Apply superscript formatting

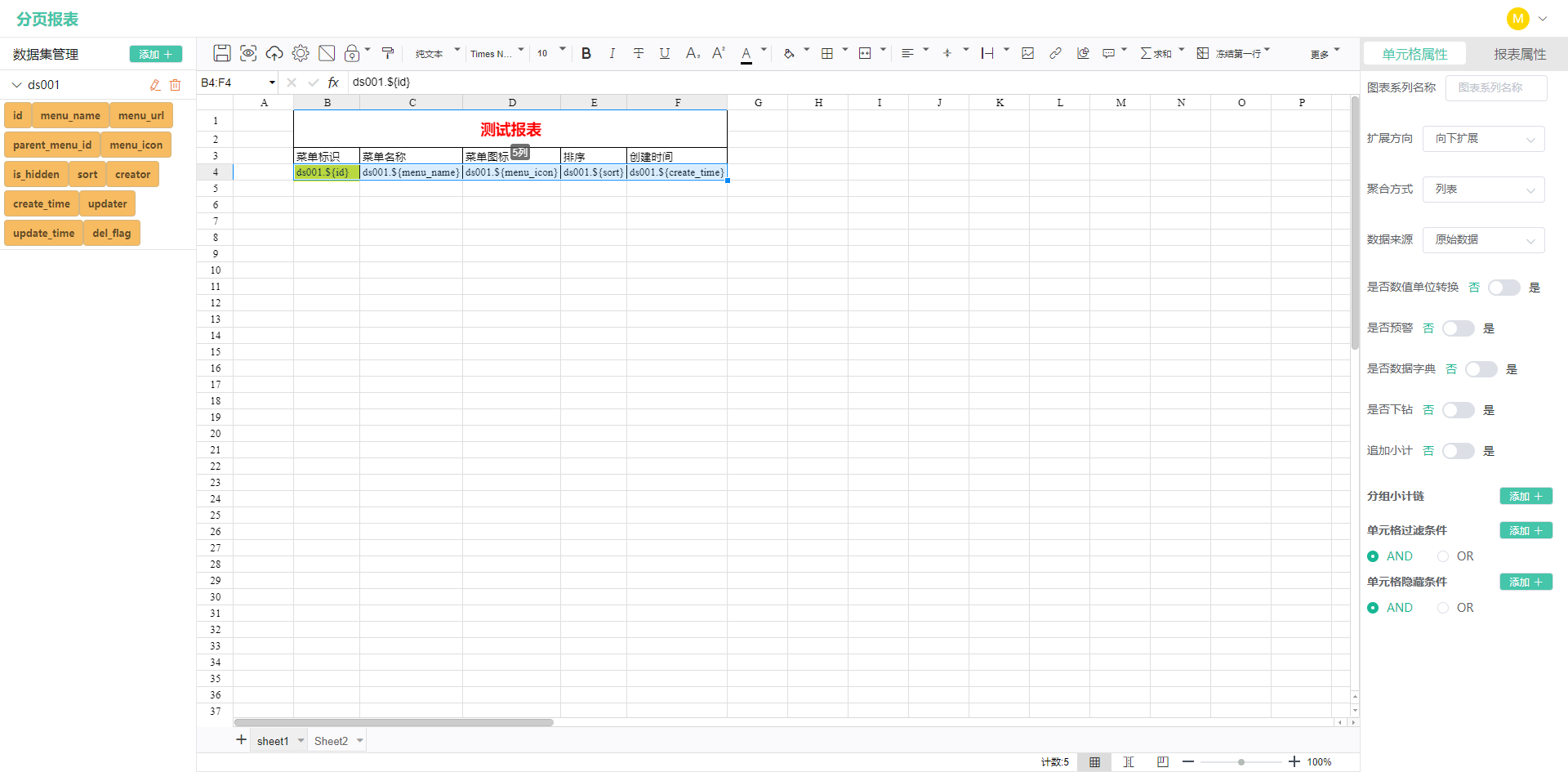point(719,53)
